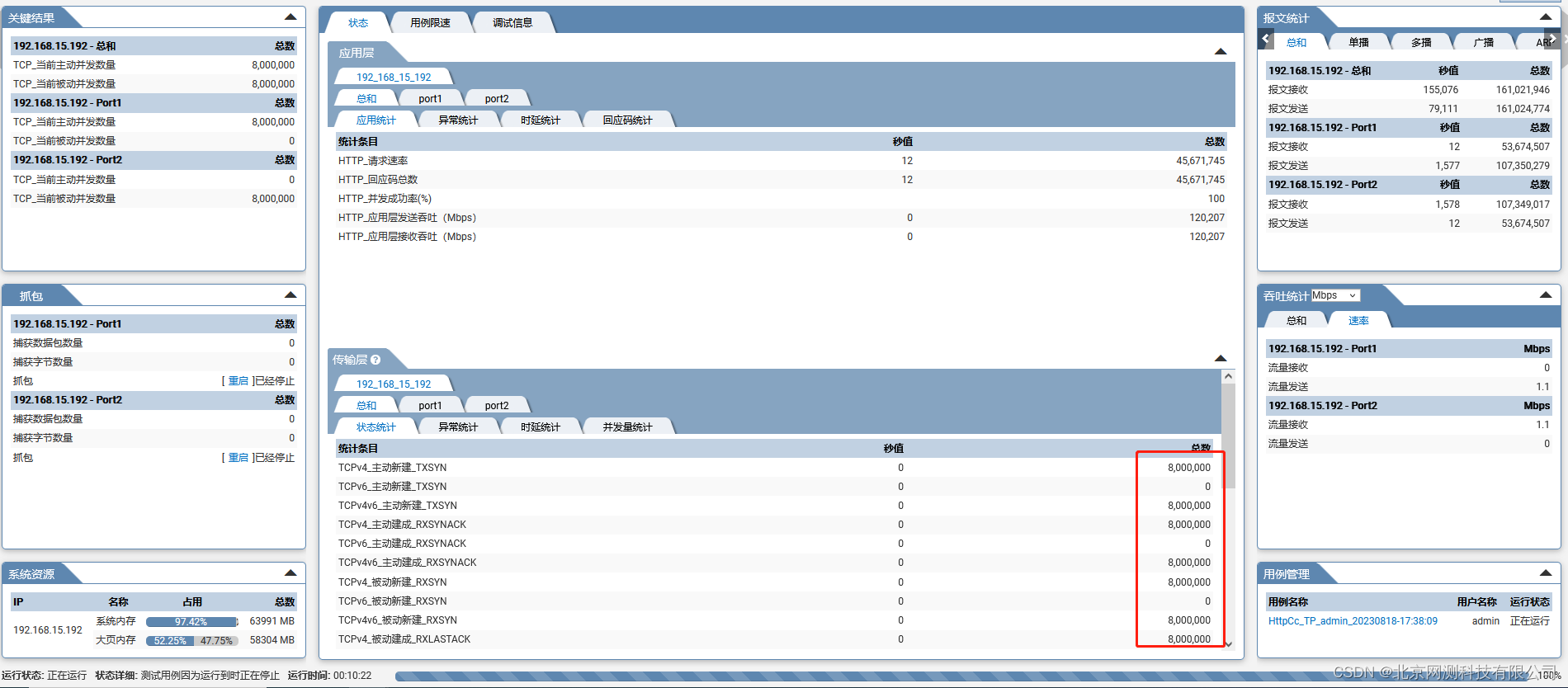Collapse the 关键结果 panel

(290, 16)
